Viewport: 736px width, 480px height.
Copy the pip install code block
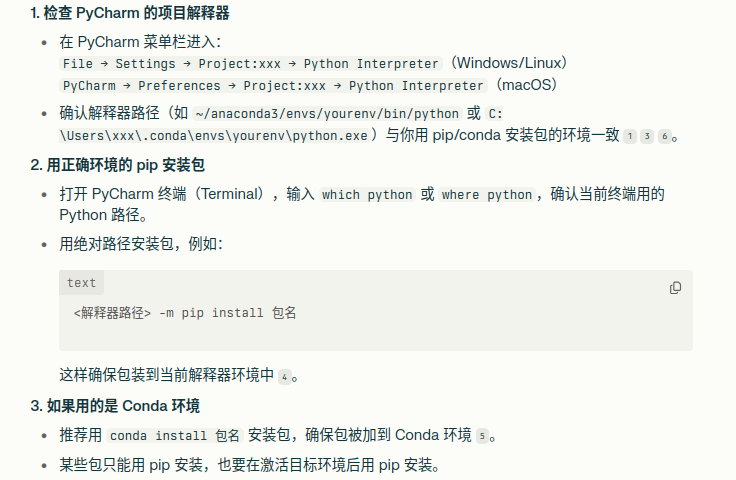tap(675, 288)
